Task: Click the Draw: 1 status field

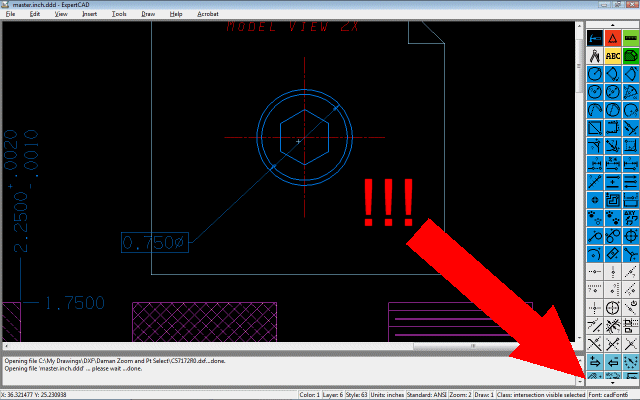Action: pyautogui.click(x=484, y=395)
